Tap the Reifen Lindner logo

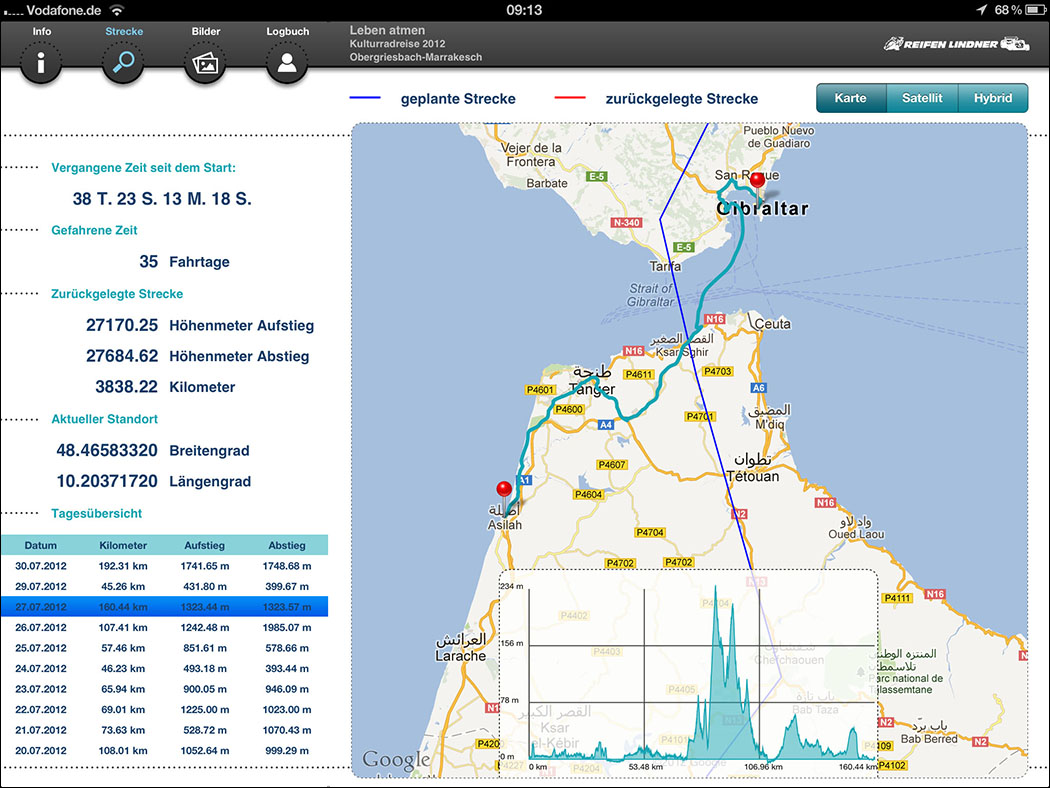(956, 44)
